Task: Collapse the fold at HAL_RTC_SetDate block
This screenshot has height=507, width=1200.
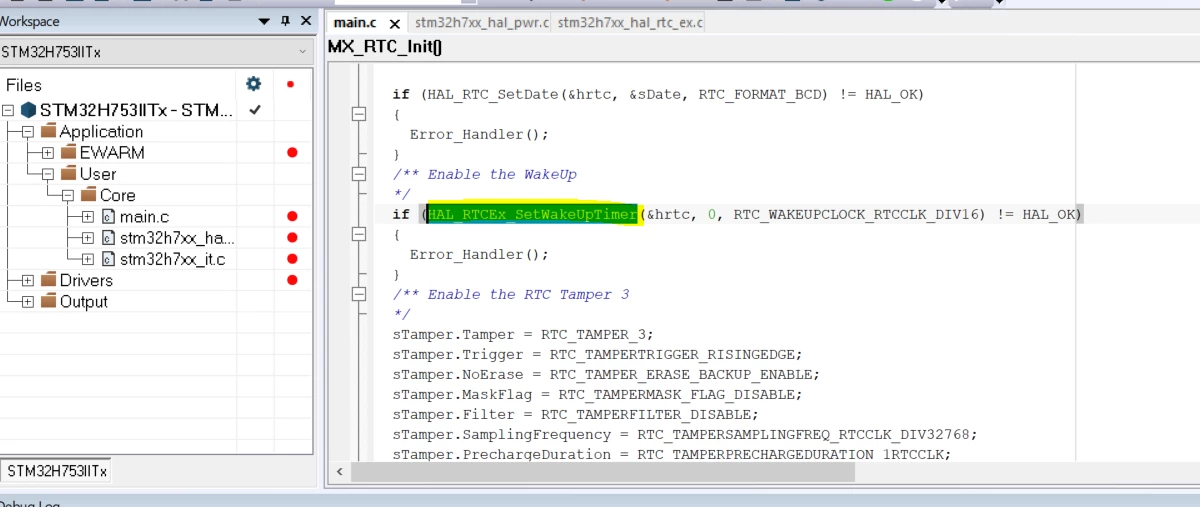Action: coord(359,114)
